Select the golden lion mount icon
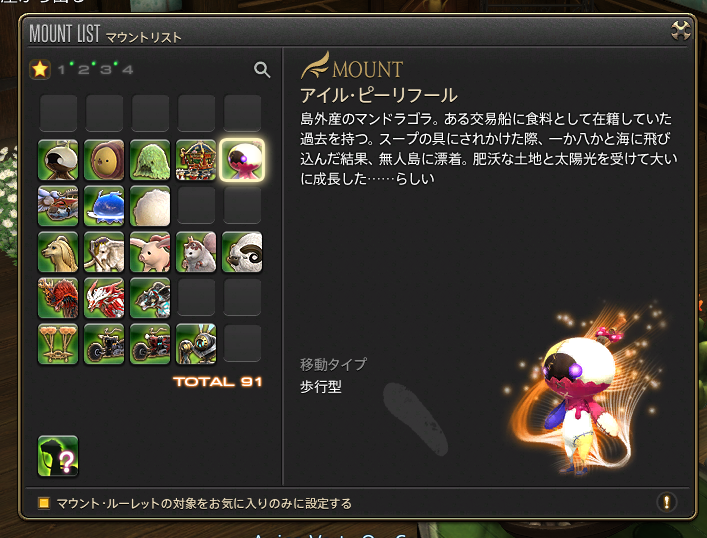This screenshot has height=538, width=707. [58, 252]
